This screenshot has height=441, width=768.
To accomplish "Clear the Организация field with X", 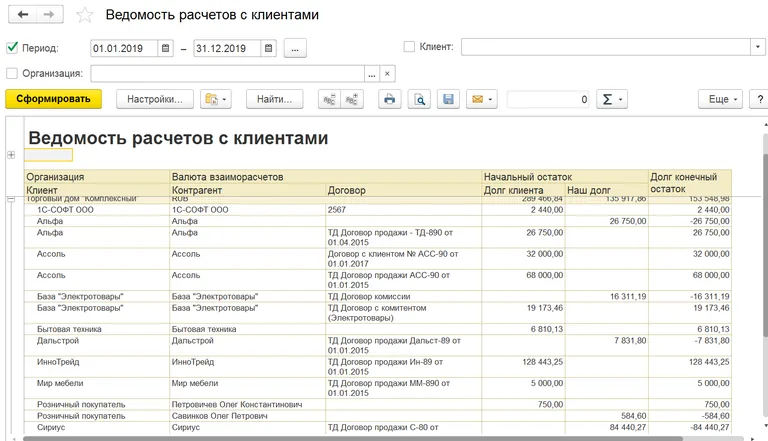I will coord(387,74).
